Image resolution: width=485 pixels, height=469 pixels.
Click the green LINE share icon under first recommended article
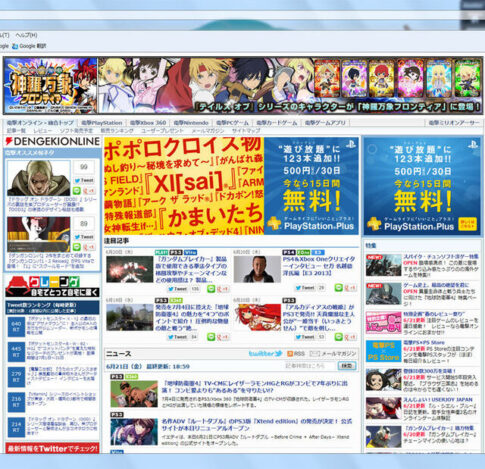pos(77,191)
